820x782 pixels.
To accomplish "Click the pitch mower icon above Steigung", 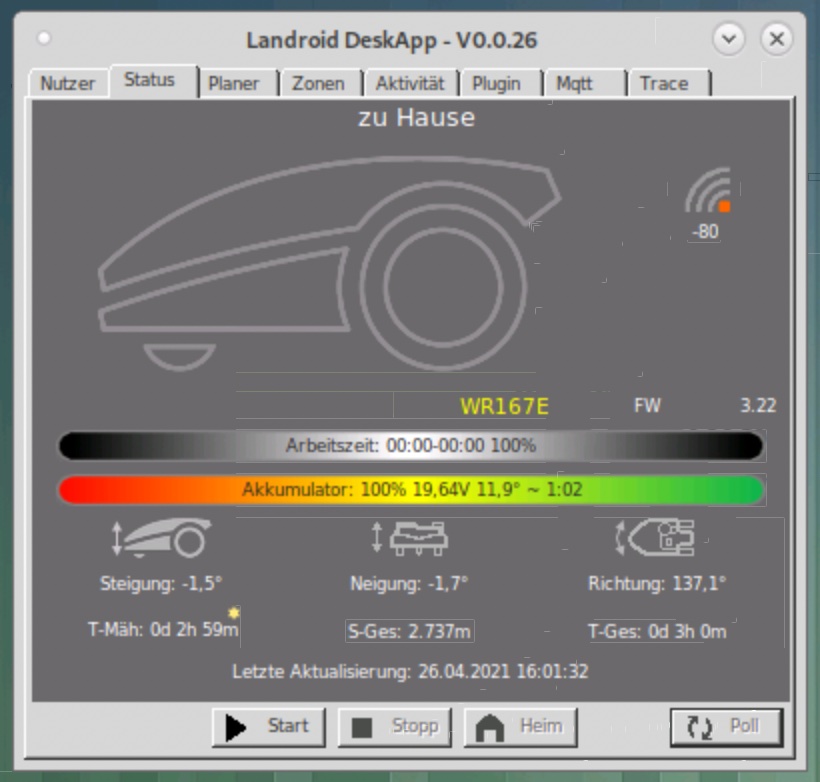I will 161,538.
